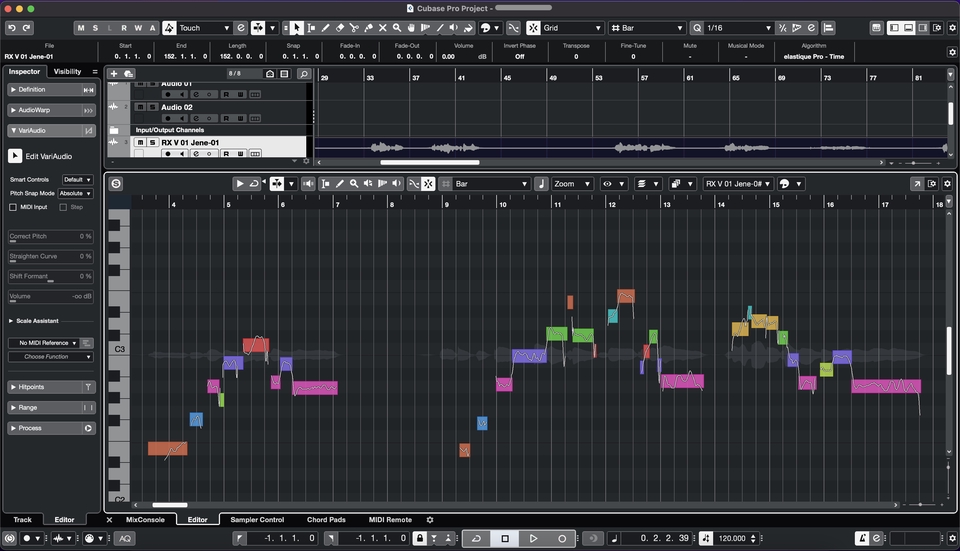The height and width of the screenshot is (551, 960).
Task: Click the Edit VariAudio icon
Action: click(x=15, y=156)
